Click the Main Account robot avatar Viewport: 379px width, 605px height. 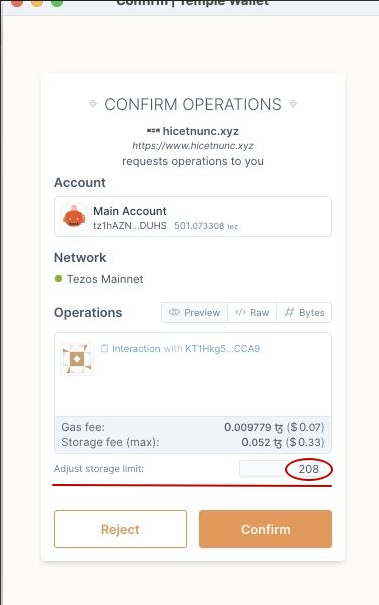click(x=74, y=217)
